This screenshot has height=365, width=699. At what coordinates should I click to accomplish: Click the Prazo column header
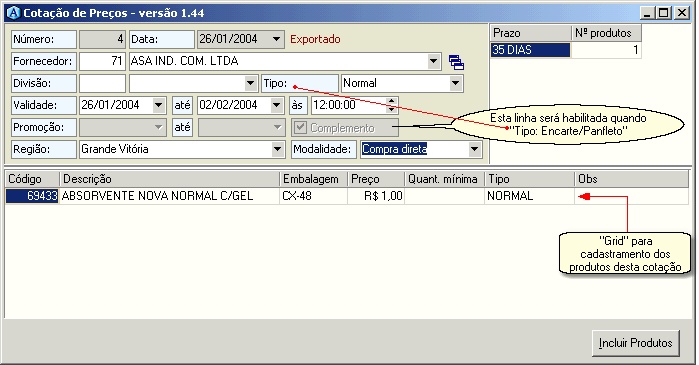tap(530, 33)
